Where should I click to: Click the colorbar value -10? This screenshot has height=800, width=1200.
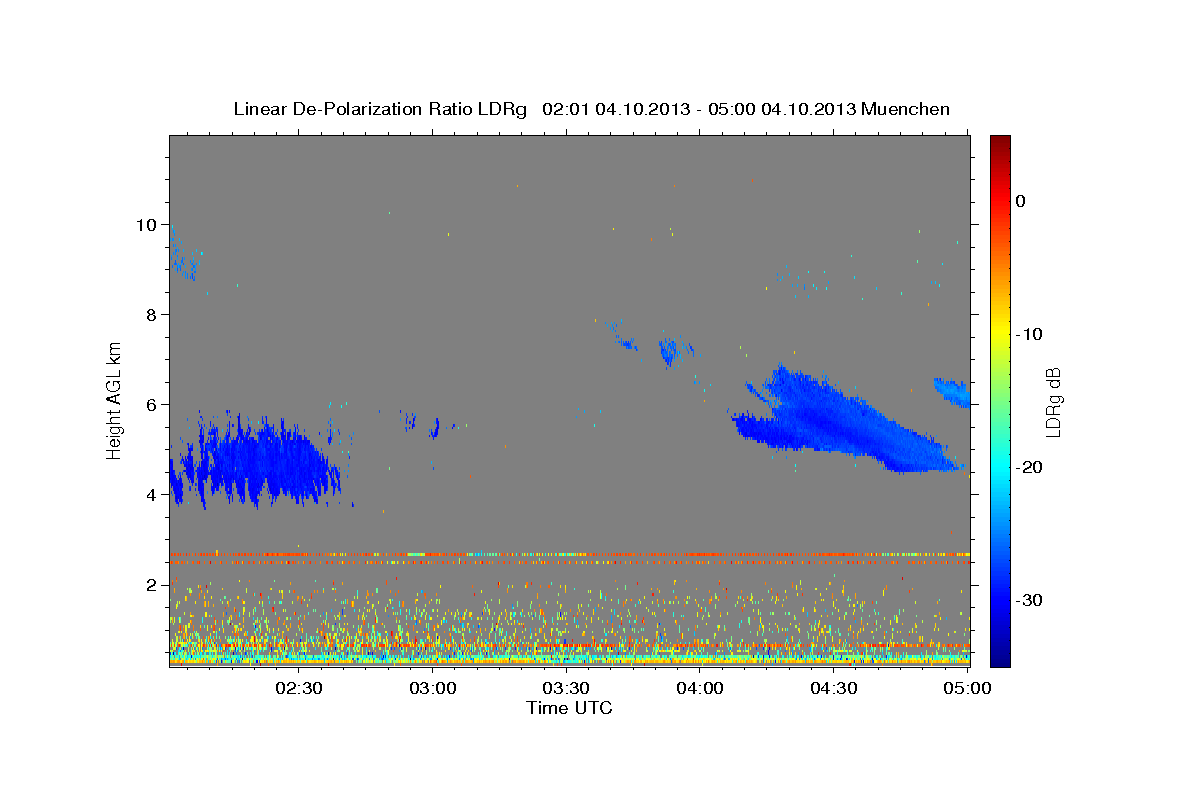tap(1029, 334)
